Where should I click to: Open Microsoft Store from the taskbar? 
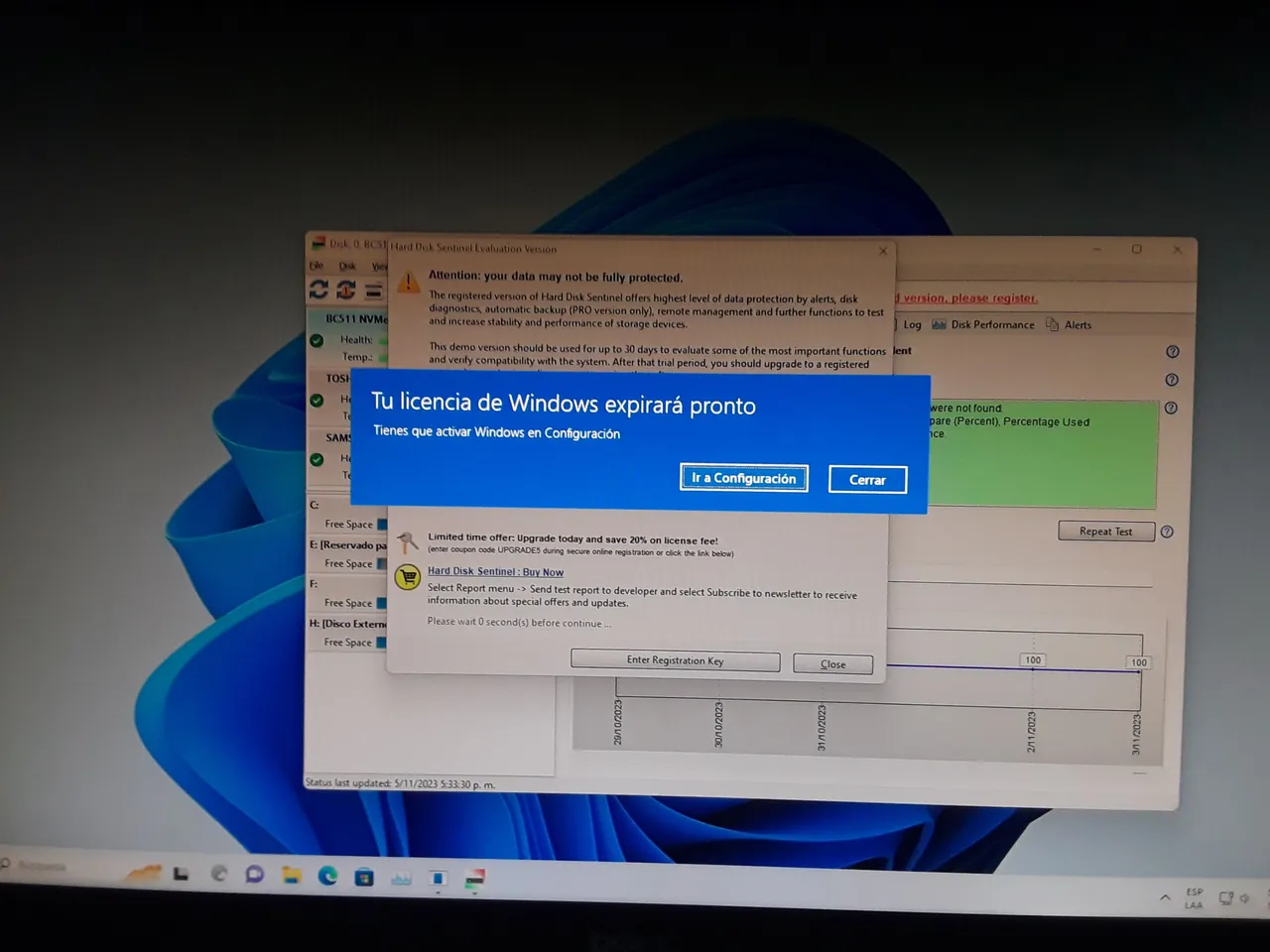tap(364, 877)
